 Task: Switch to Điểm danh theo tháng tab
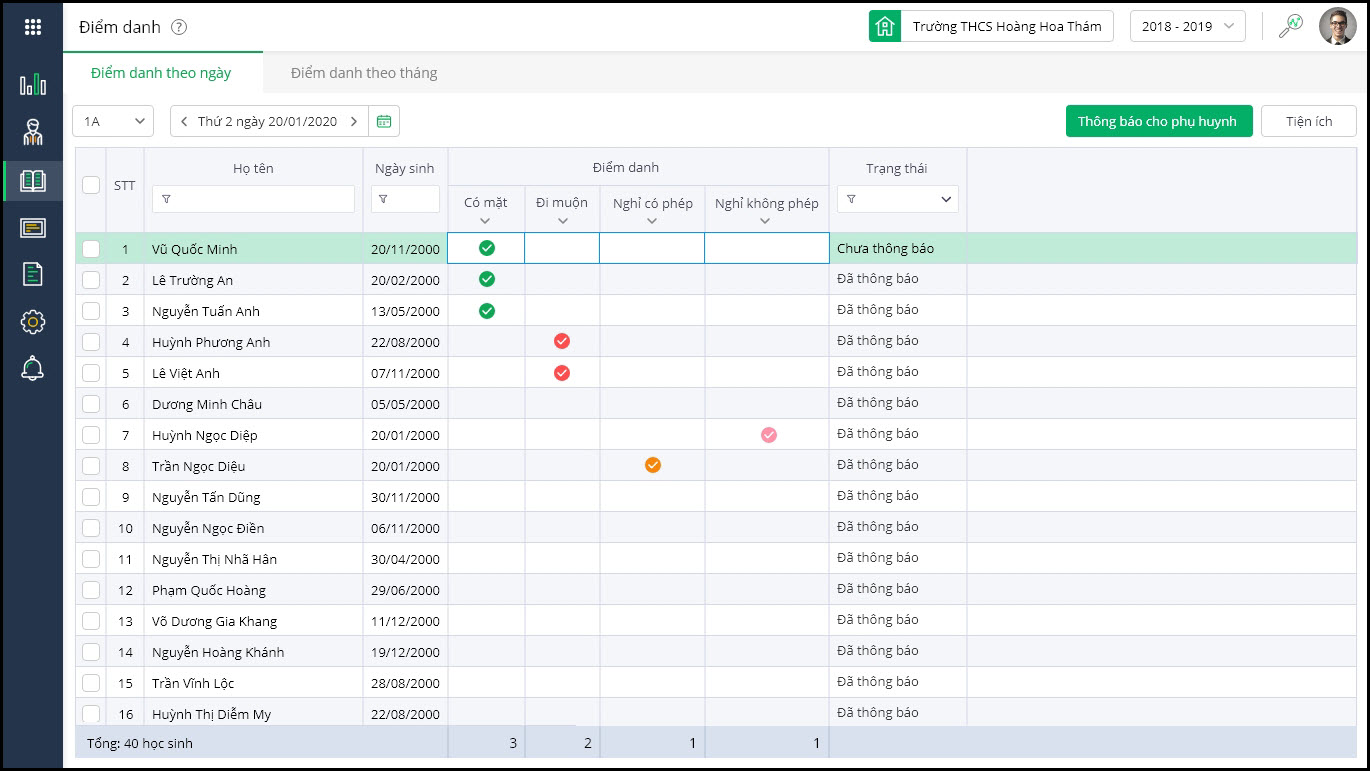tap(363, 73)
